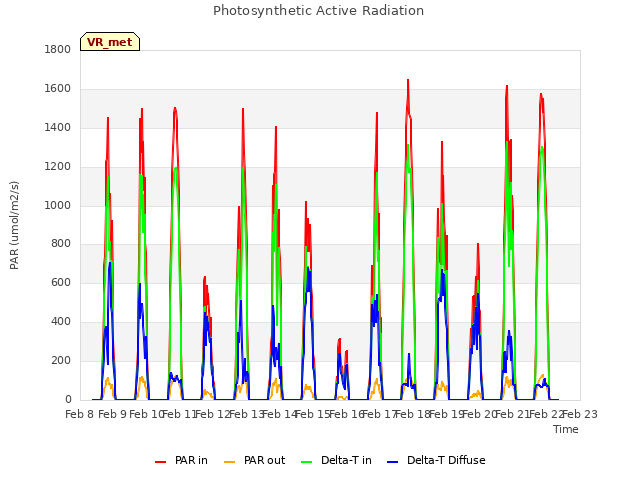Select the 'Delta-T Diffuse' legend label
Viewport: 640px width, 480px height.
point(446,460)
